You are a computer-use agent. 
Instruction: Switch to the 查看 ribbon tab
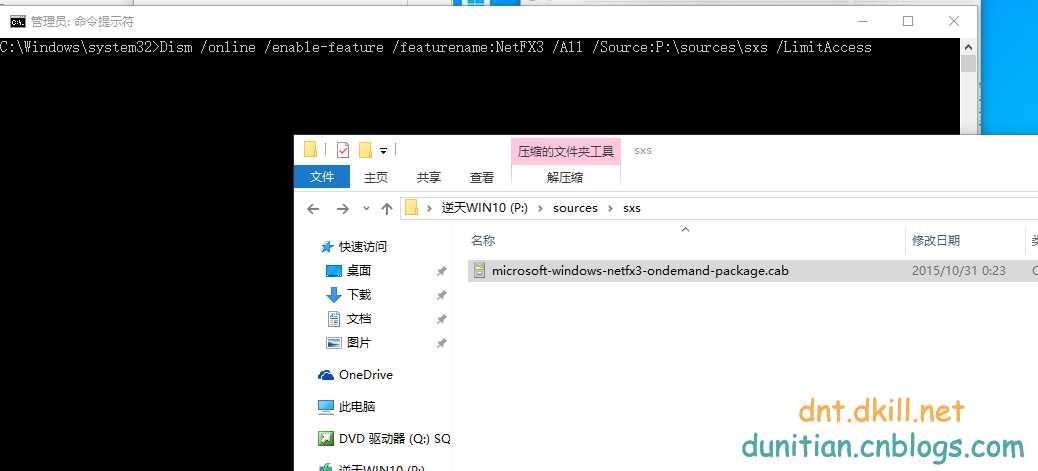point(481,177)
